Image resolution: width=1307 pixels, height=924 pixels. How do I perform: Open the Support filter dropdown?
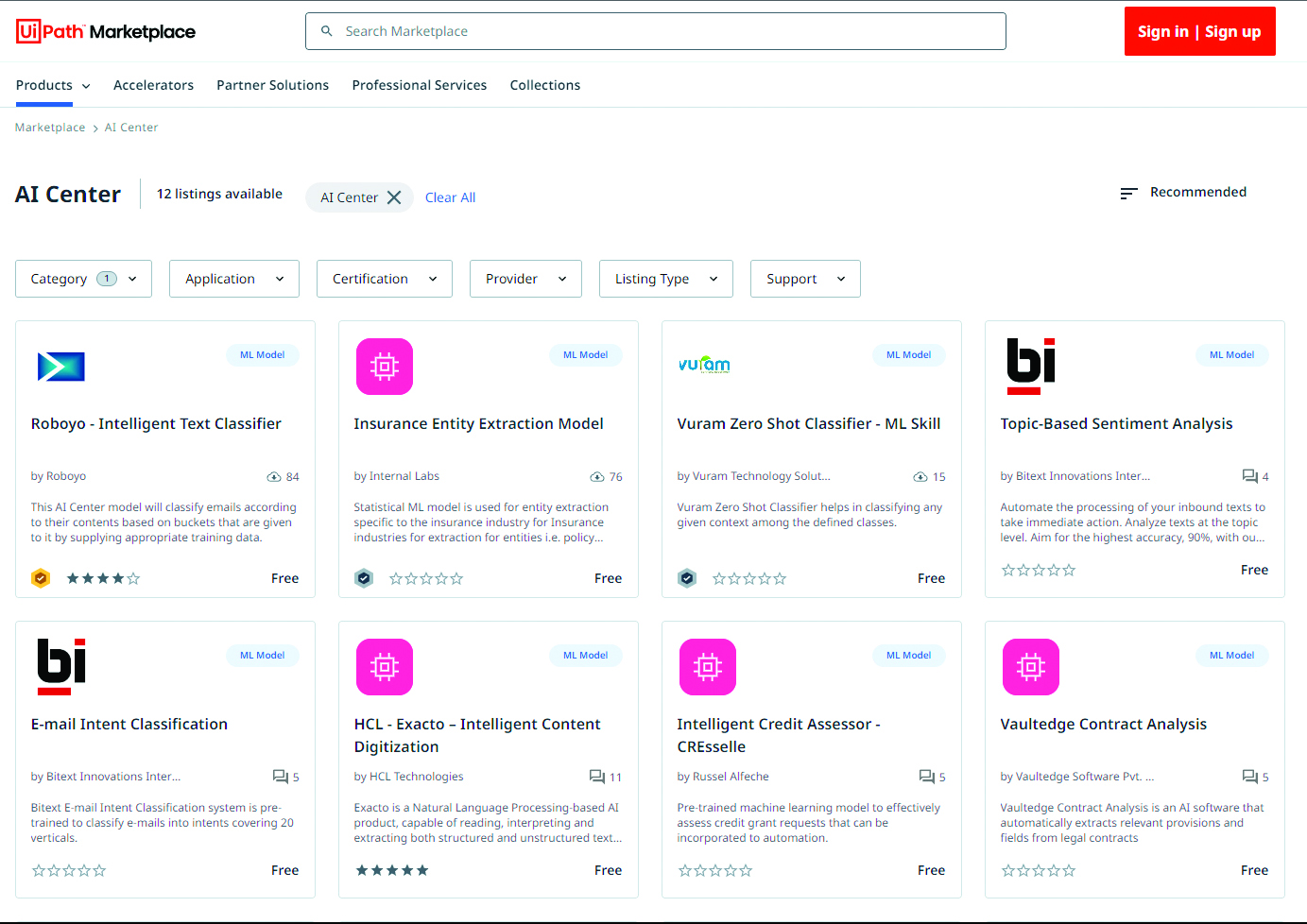click(x=805, y=279)
